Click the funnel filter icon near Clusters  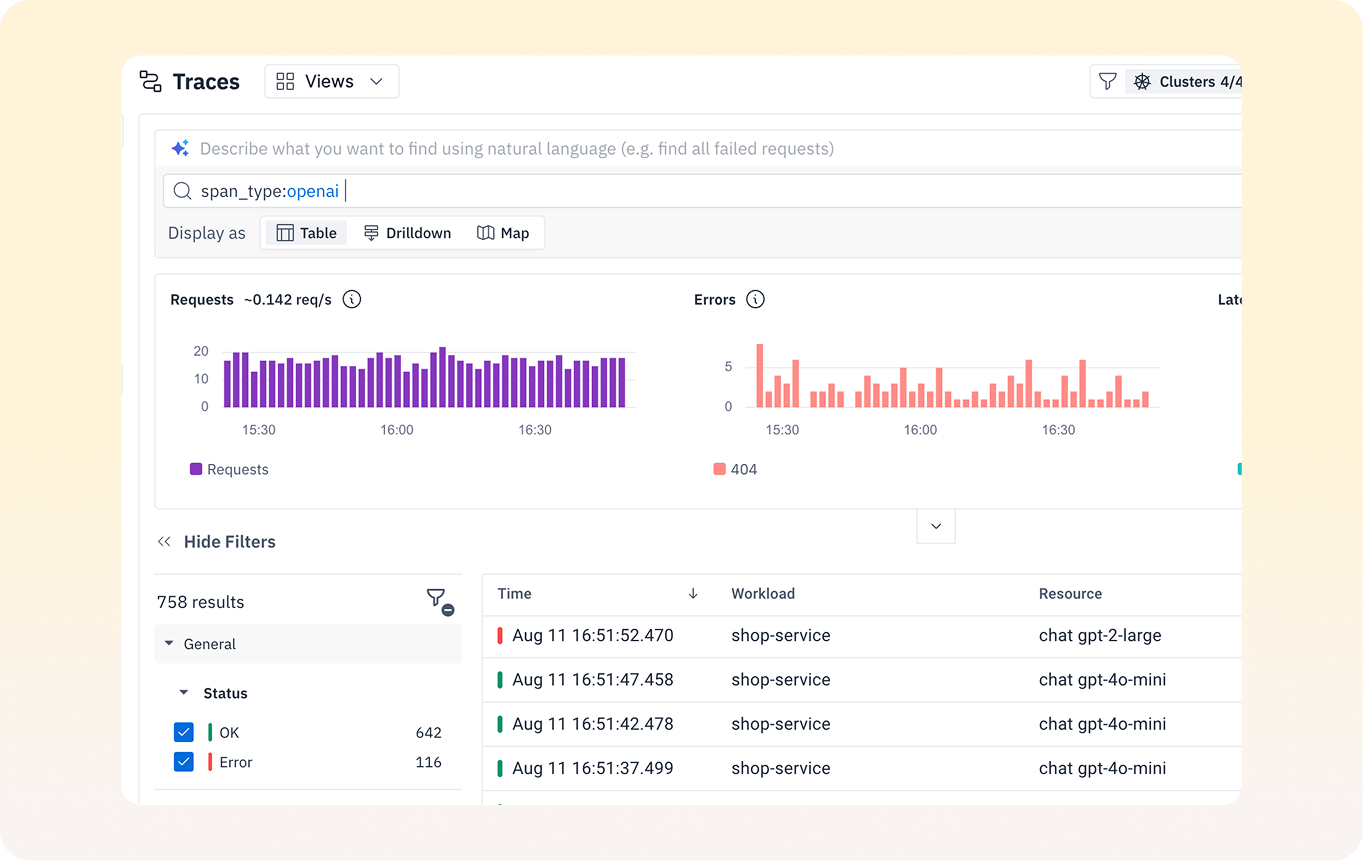(x=1107, y=82)
